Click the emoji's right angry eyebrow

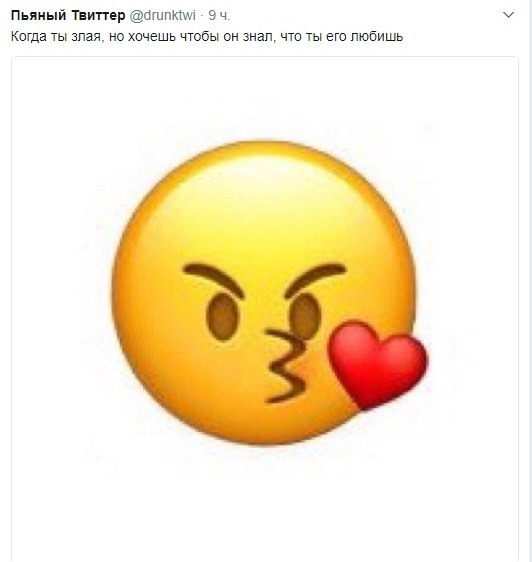point(315,280)
